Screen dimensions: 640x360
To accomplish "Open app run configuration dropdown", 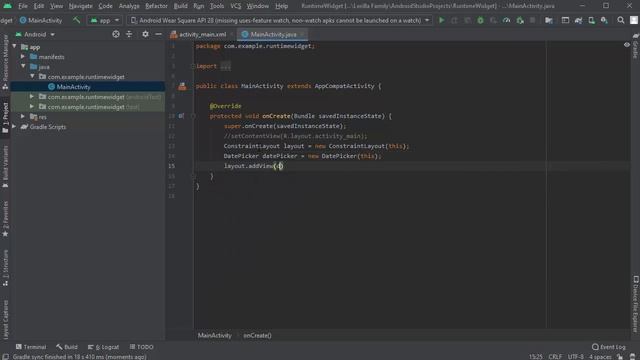I will click(x=104, y=20).
